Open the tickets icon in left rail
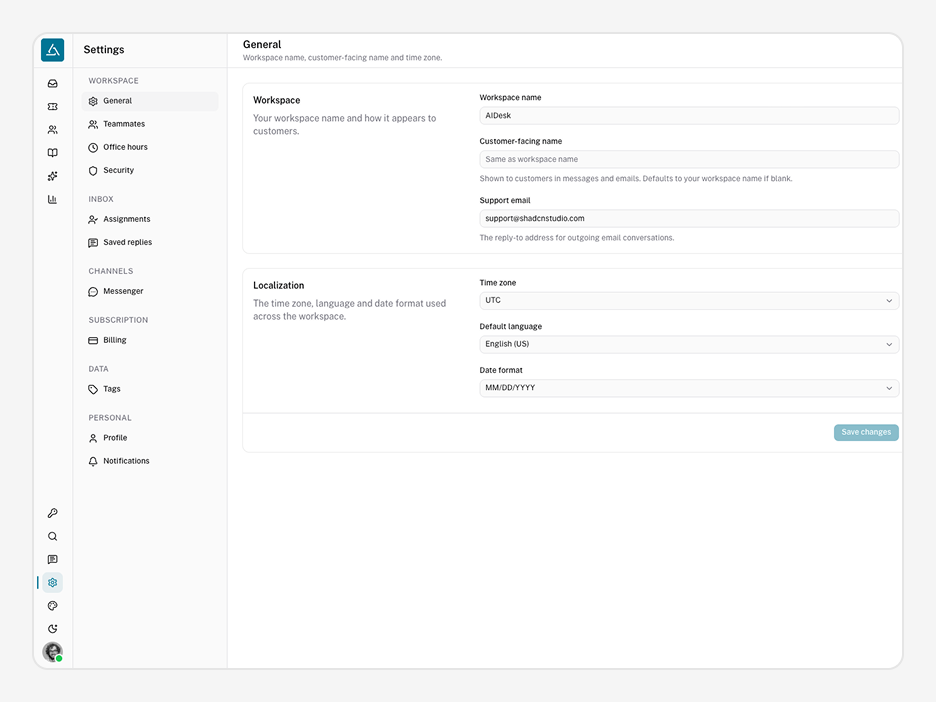This screenshot has height=702, width=936. (53, 107)
